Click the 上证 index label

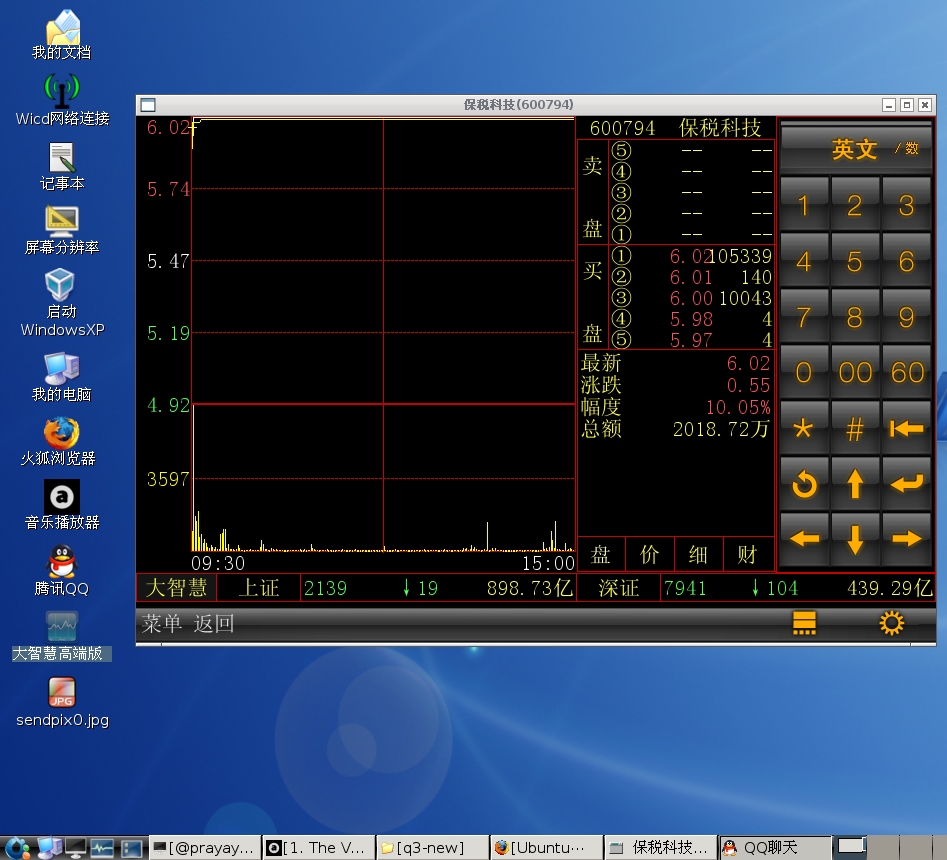[258, 588]
